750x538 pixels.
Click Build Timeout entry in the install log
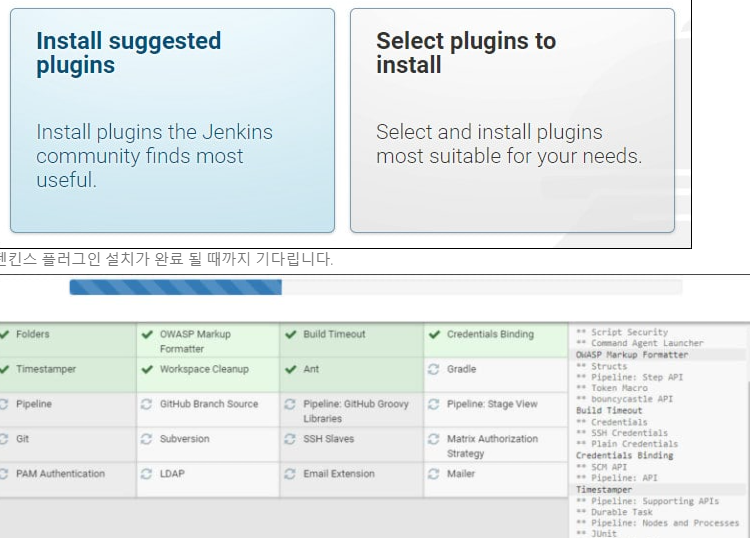point(609,411)
